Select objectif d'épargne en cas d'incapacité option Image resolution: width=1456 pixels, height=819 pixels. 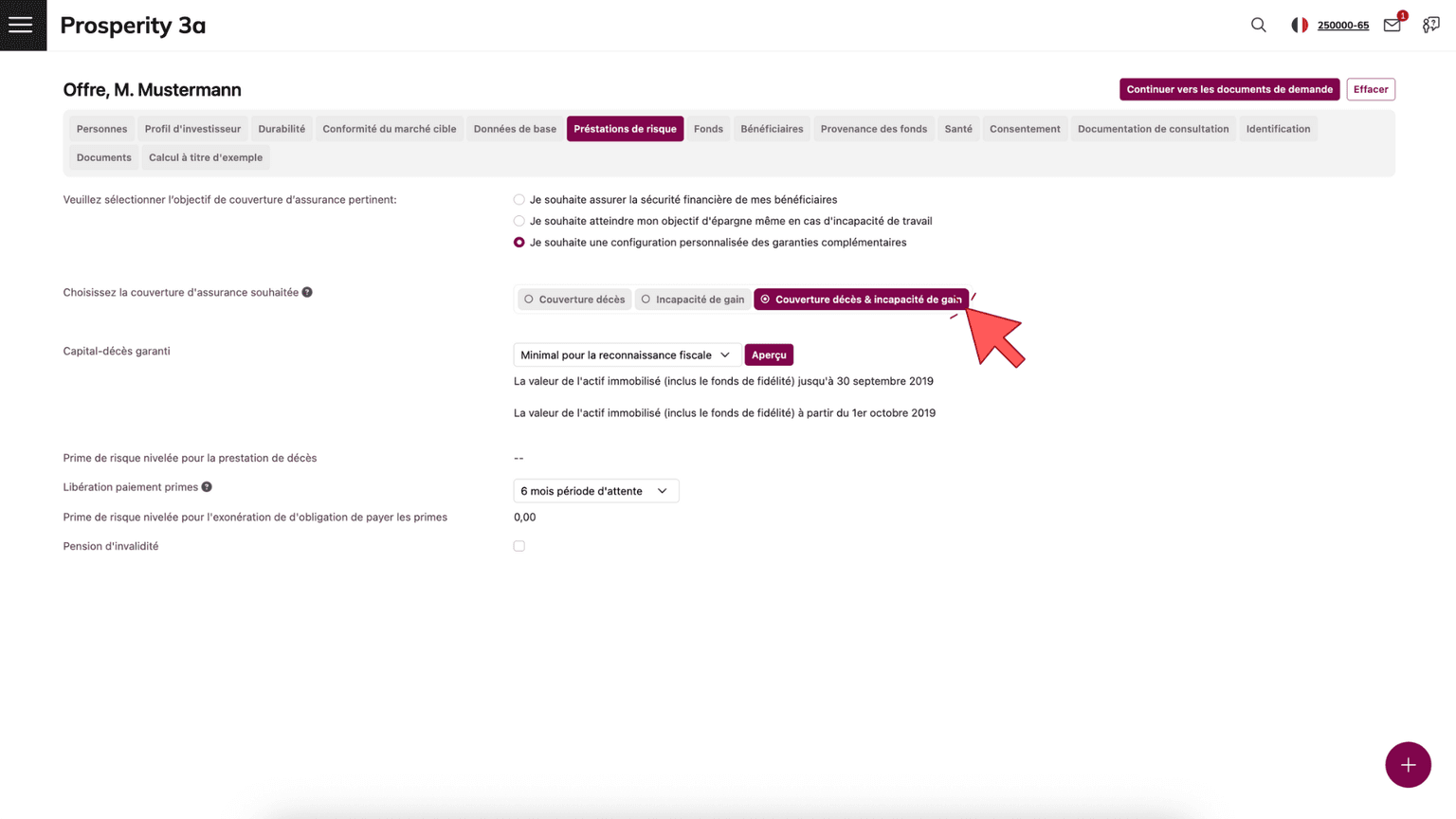tap(519, 221)
